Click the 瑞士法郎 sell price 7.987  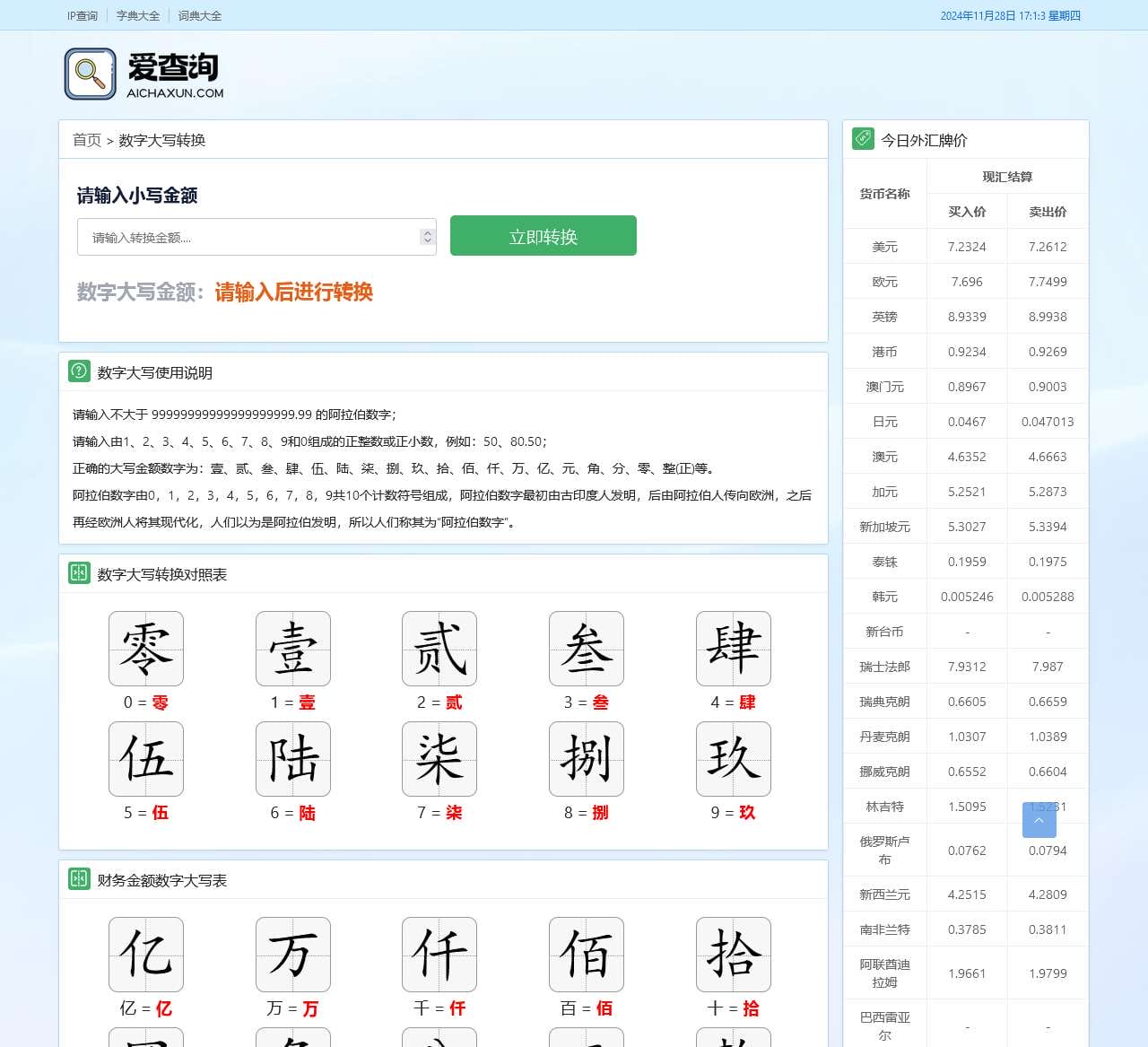(1048, 667)
